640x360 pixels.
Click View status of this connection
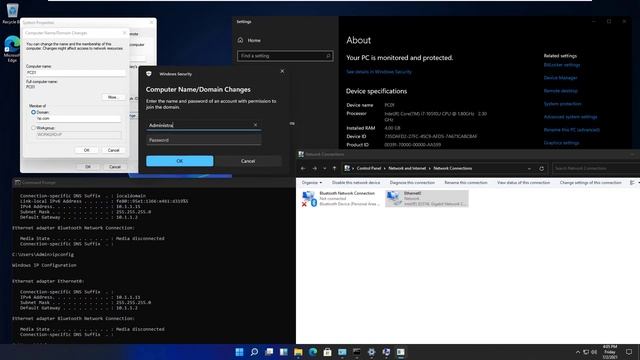523,183
